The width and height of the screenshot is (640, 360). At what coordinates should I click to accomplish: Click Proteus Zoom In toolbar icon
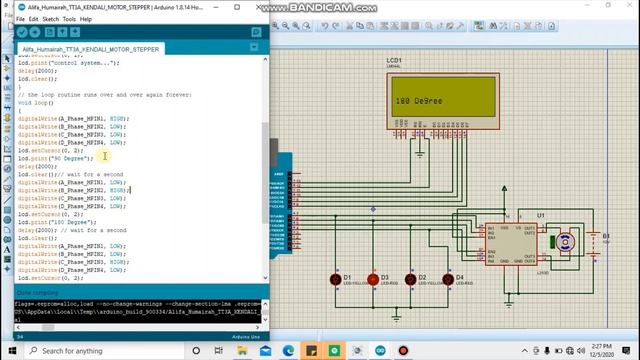[x=275, y=26]
